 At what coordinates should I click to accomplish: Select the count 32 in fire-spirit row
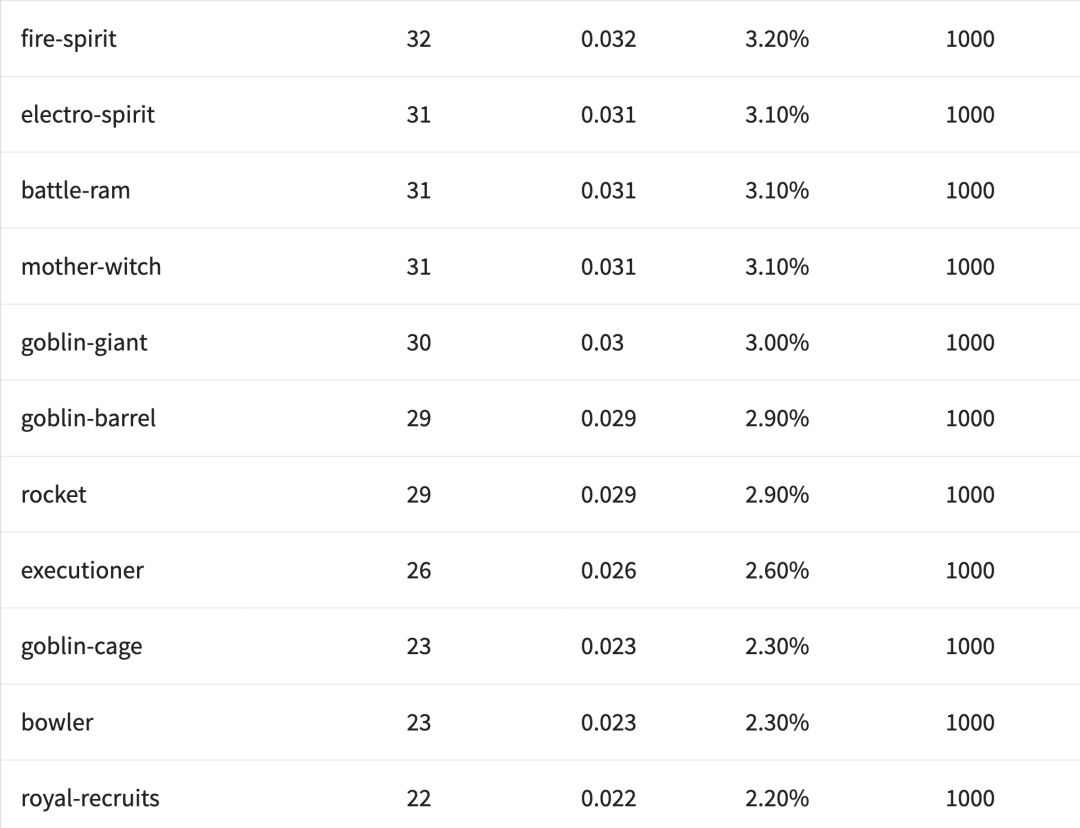tap(419, 39)
